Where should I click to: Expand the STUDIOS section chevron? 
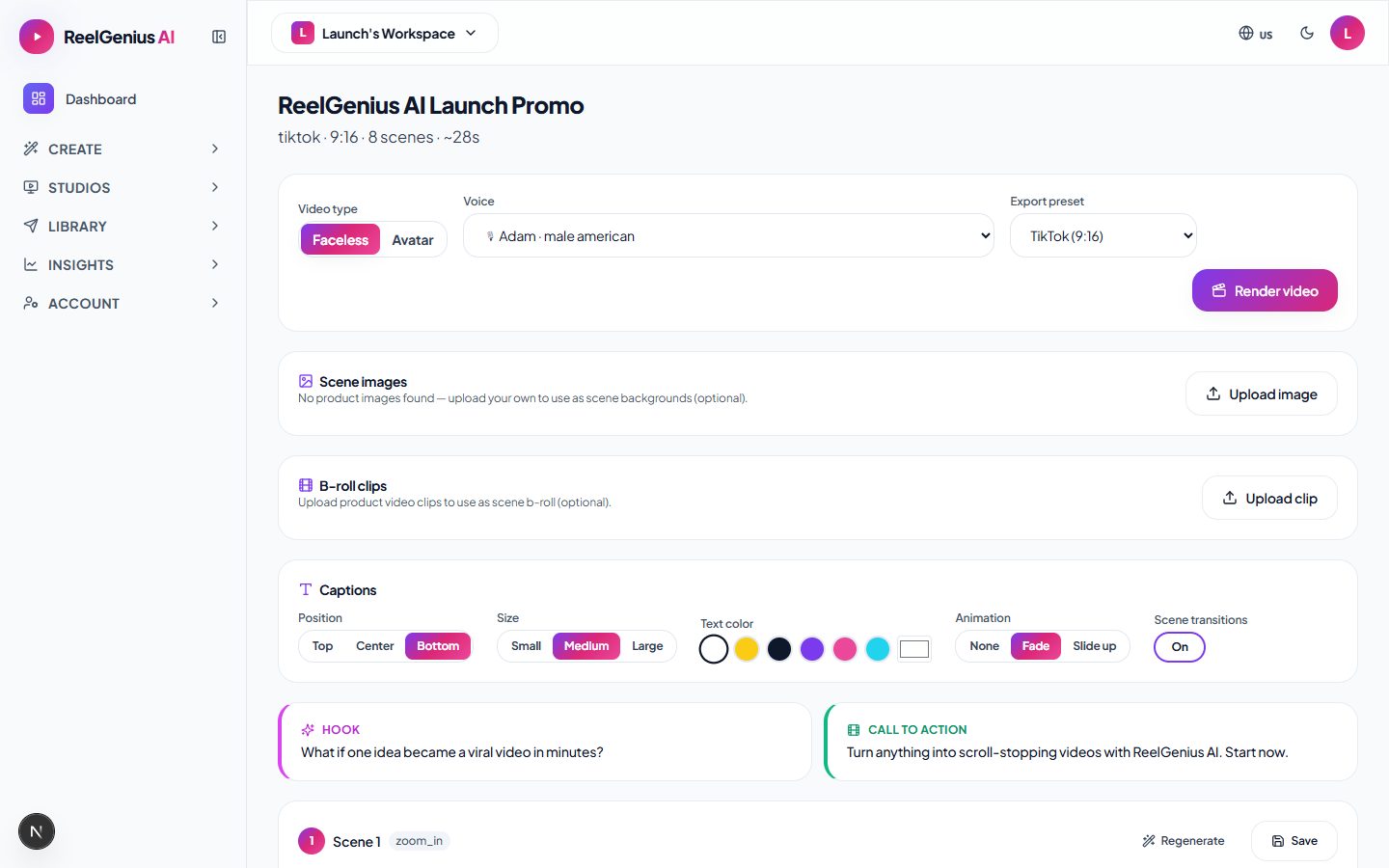[215, 187]
